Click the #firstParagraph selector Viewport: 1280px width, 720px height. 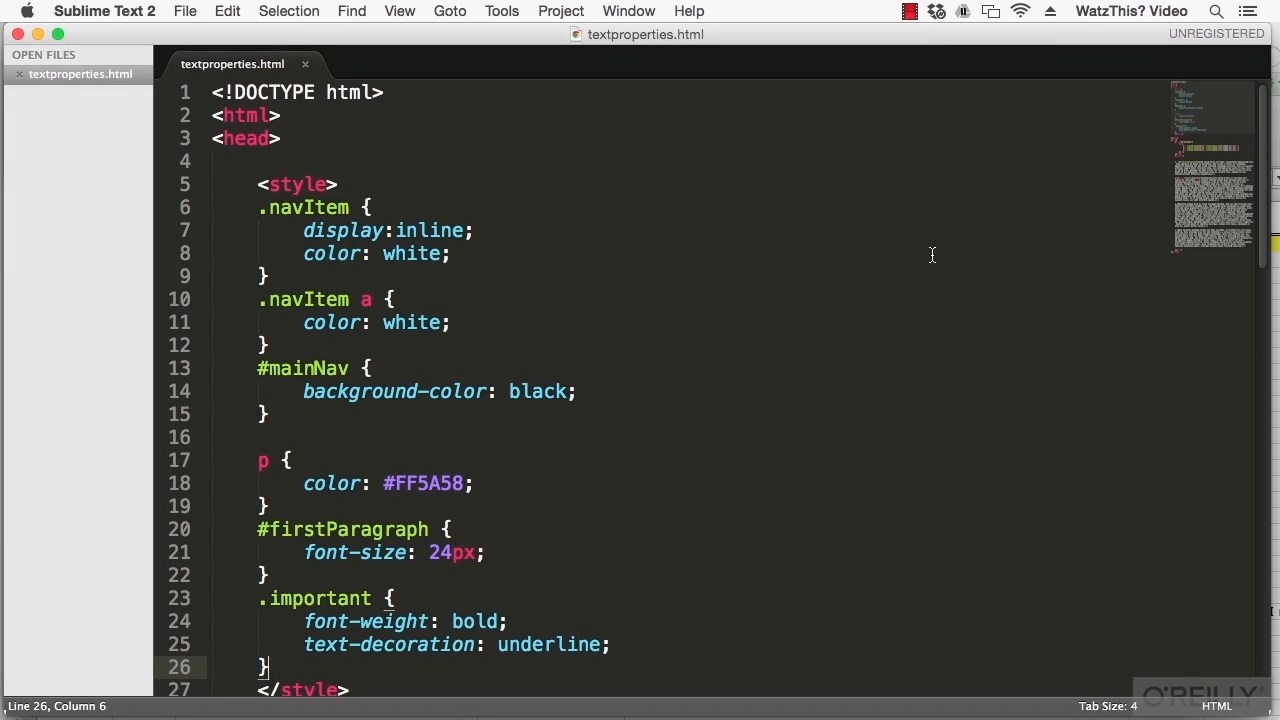click(343, 529)
